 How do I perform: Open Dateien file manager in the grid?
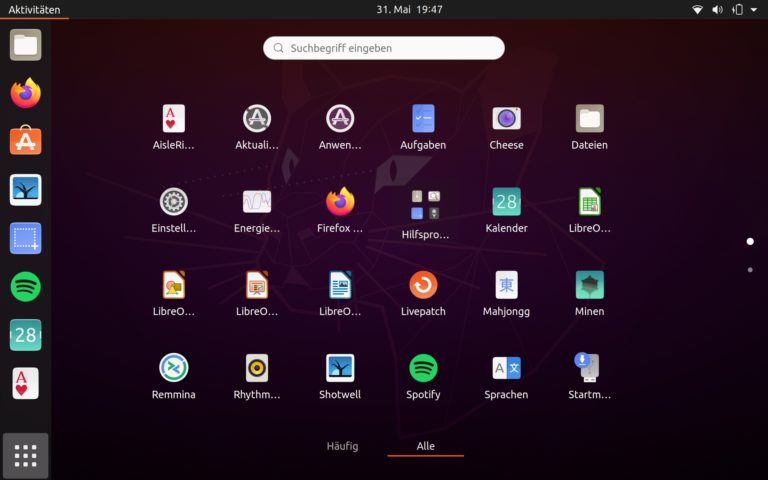tap(590, 119)
